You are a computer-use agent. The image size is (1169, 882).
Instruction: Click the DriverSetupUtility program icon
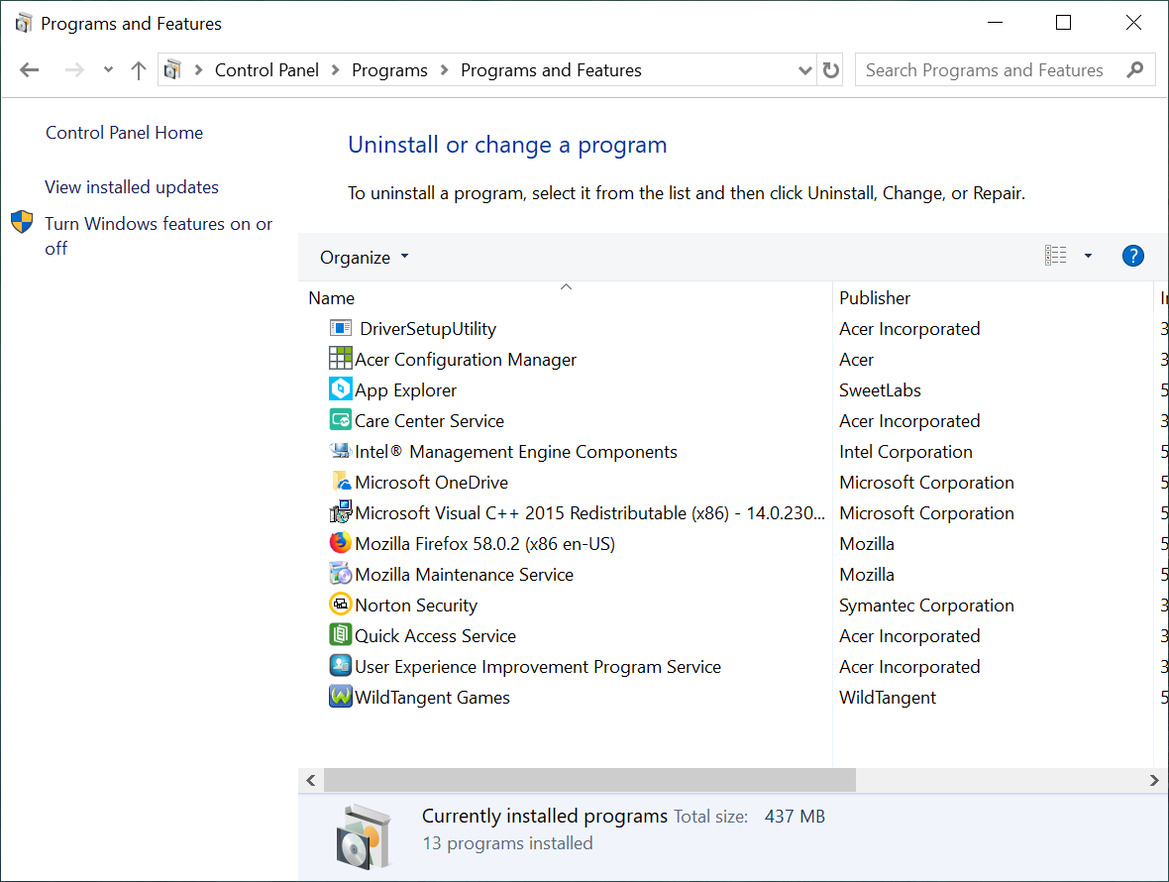tap(341, 328)
